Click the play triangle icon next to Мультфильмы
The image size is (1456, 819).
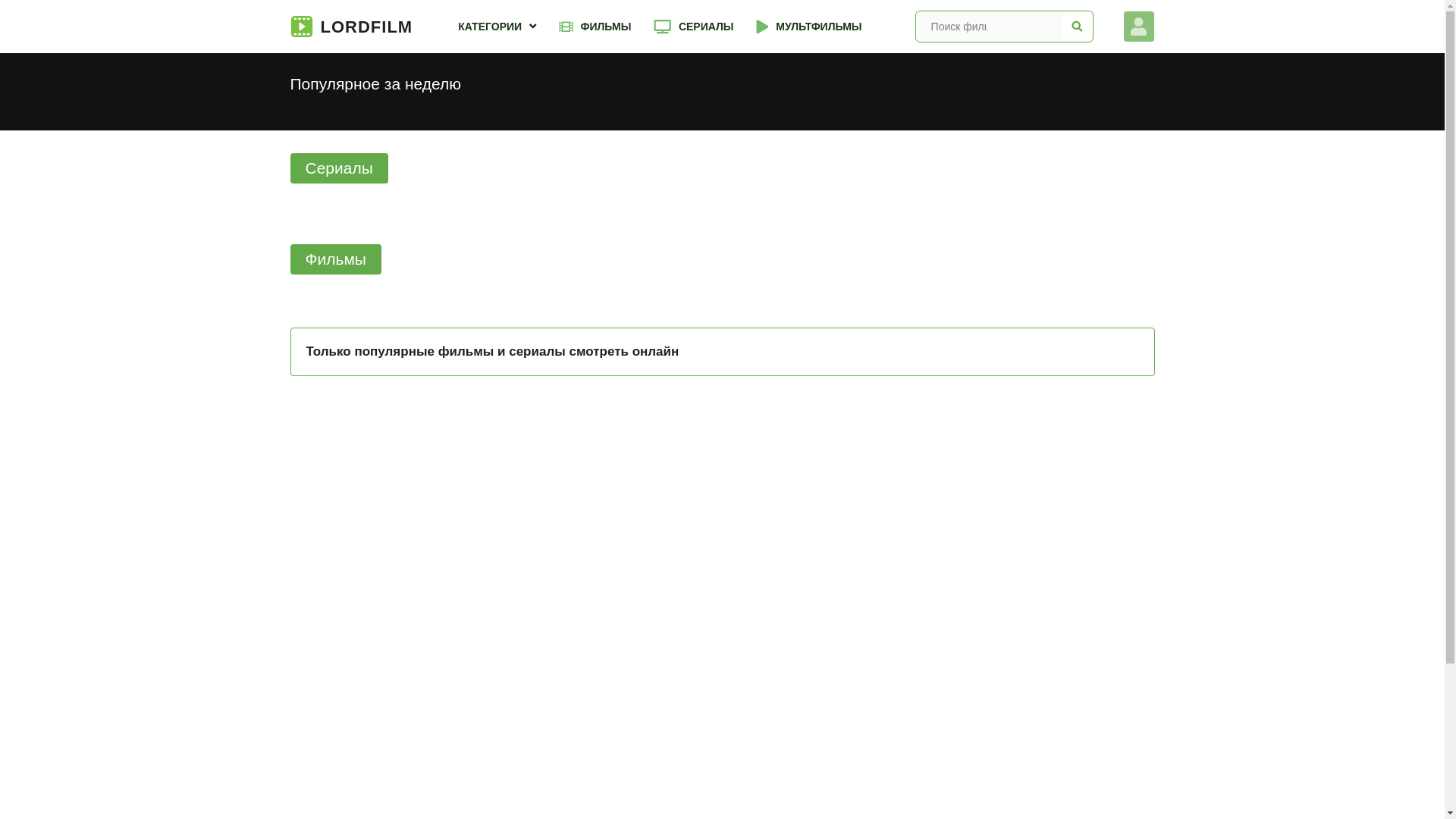(762, 27)
